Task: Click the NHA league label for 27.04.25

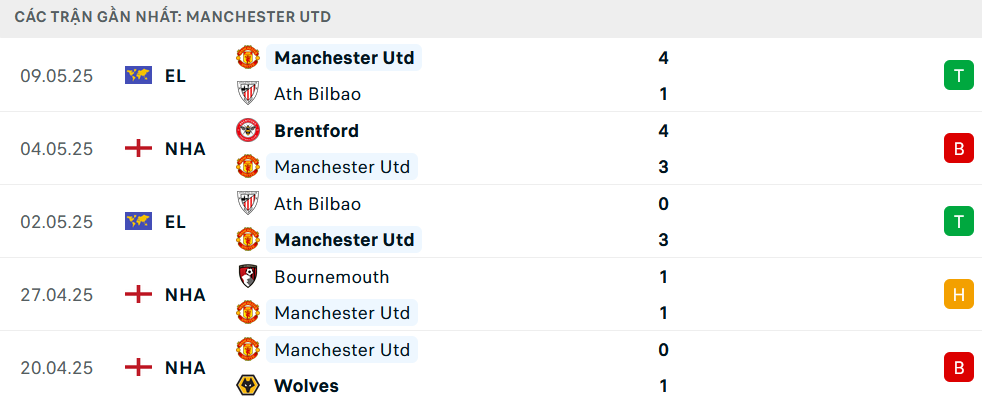Action: point(185,295)
